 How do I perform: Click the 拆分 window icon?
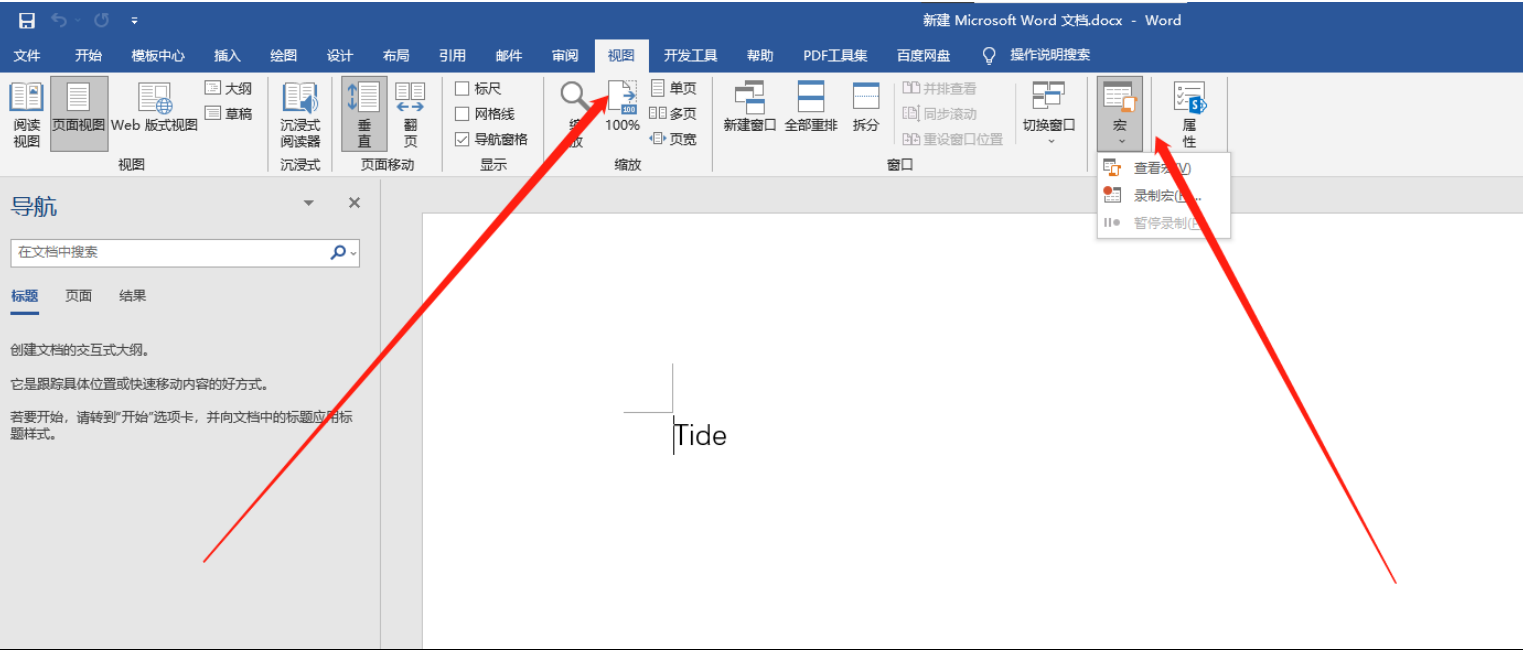coord(864,105)
